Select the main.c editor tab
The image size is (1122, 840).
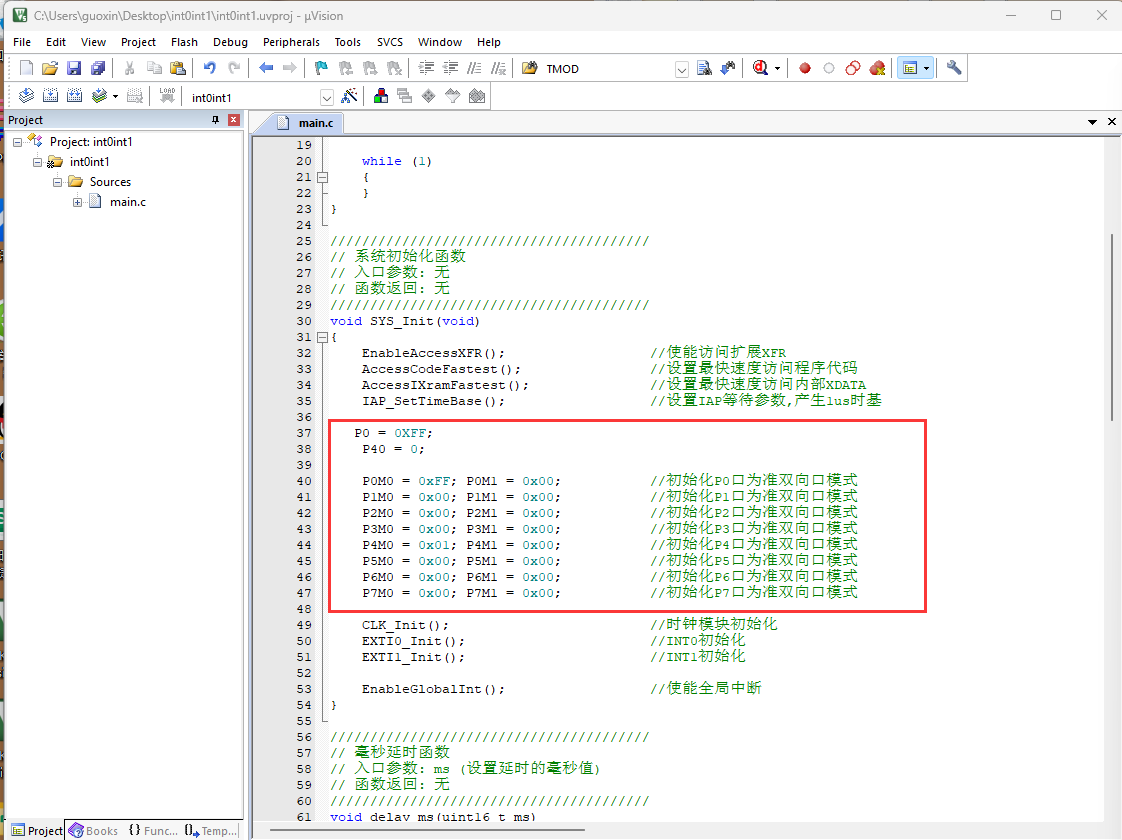coord(308,123)
